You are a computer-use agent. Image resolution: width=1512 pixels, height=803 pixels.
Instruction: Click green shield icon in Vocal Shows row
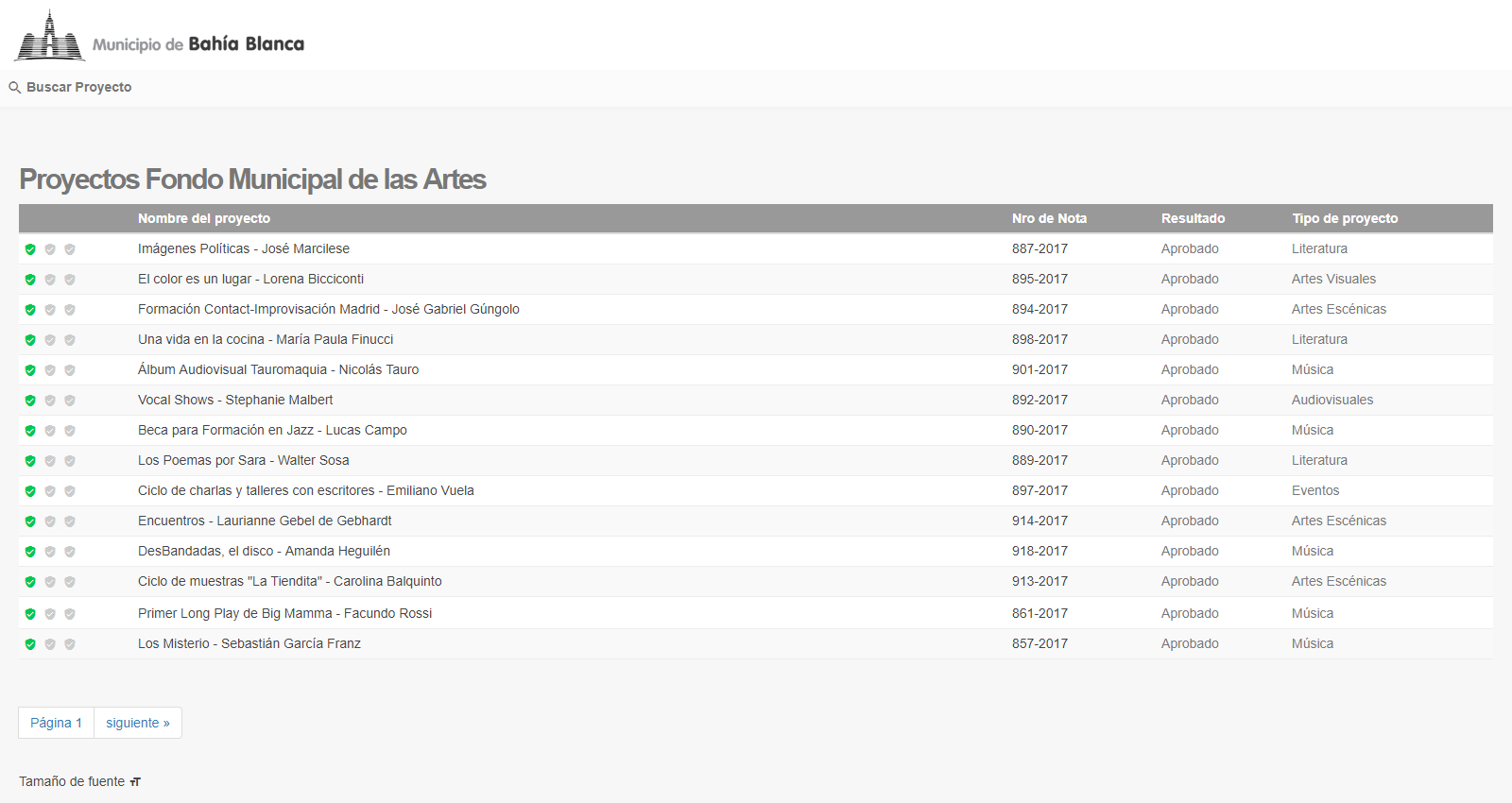point(30,401)
